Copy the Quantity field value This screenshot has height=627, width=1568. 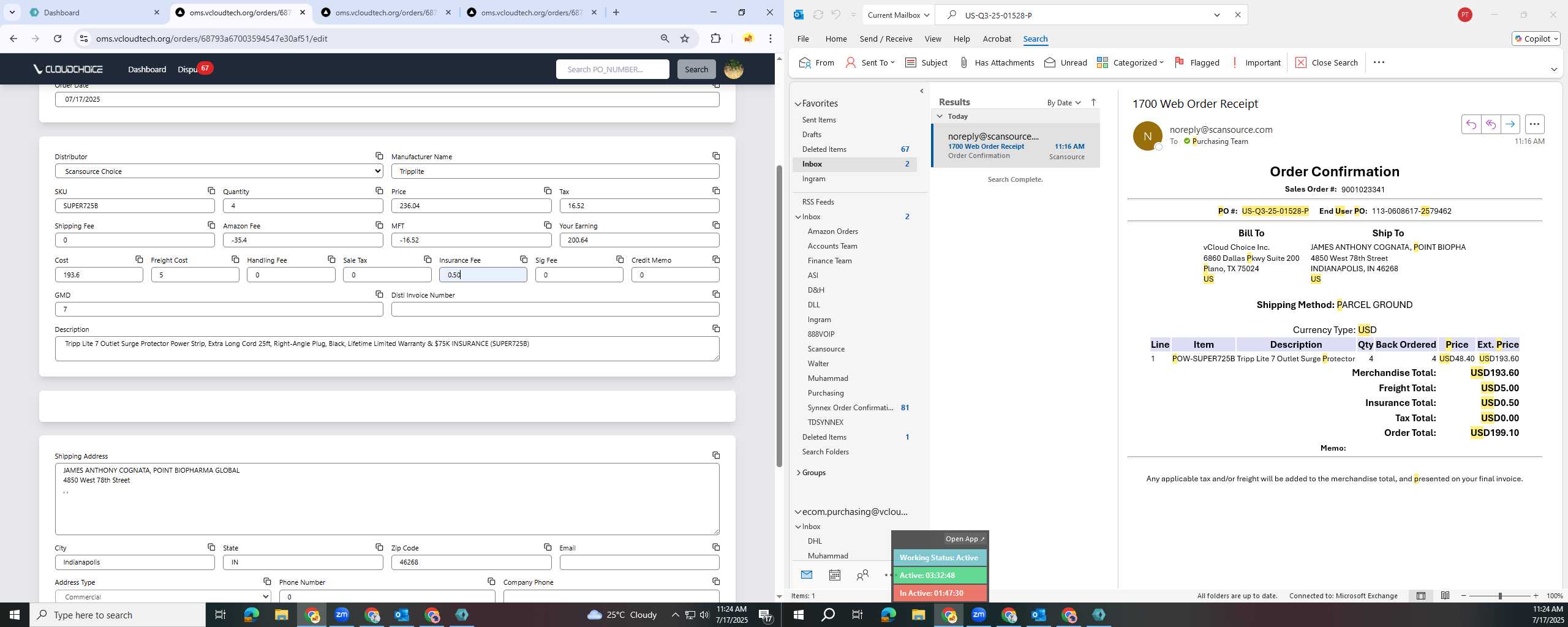click(x=379, y=191)
